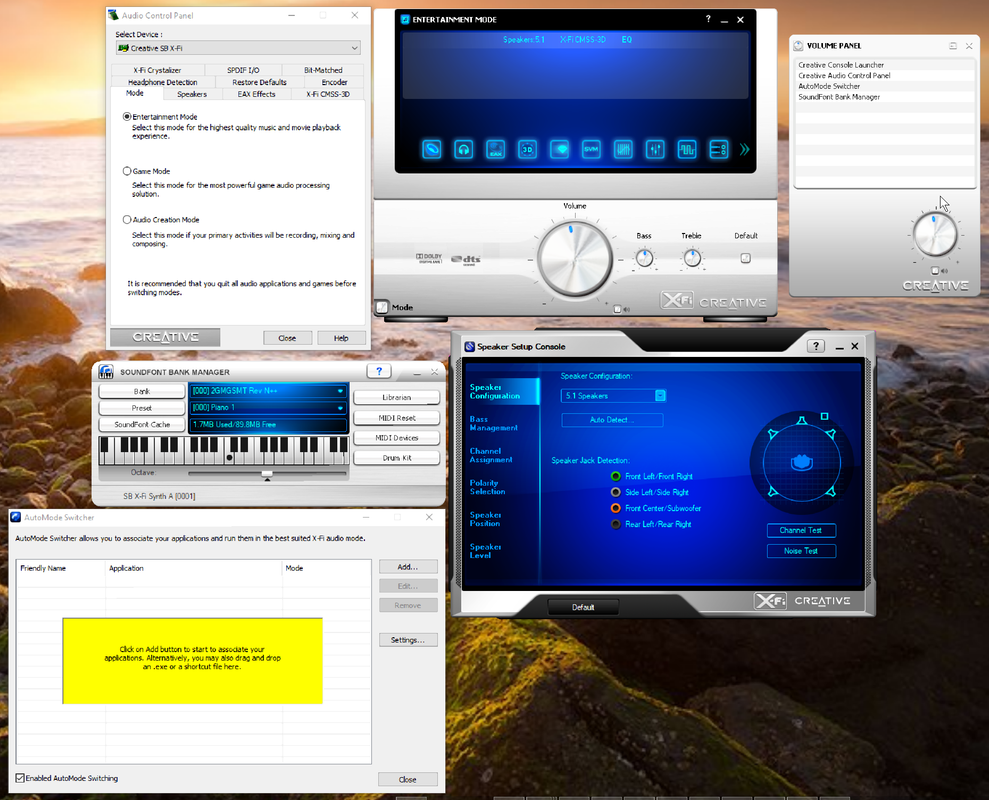Open help in Entertainment Mode title bar

tap(708, 19)
